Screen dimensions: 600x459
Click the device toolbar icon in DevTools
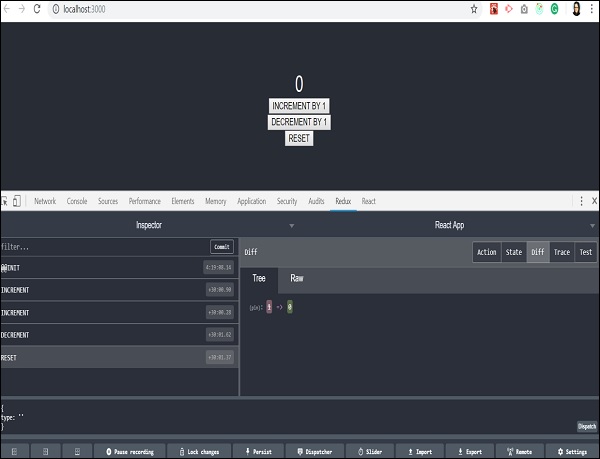point(19,201)
